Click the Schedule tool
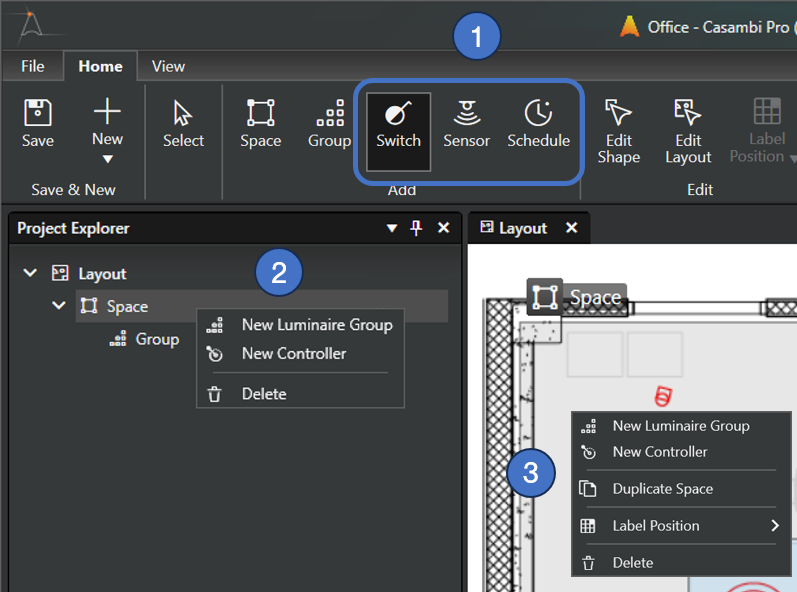 click(538, 124)
